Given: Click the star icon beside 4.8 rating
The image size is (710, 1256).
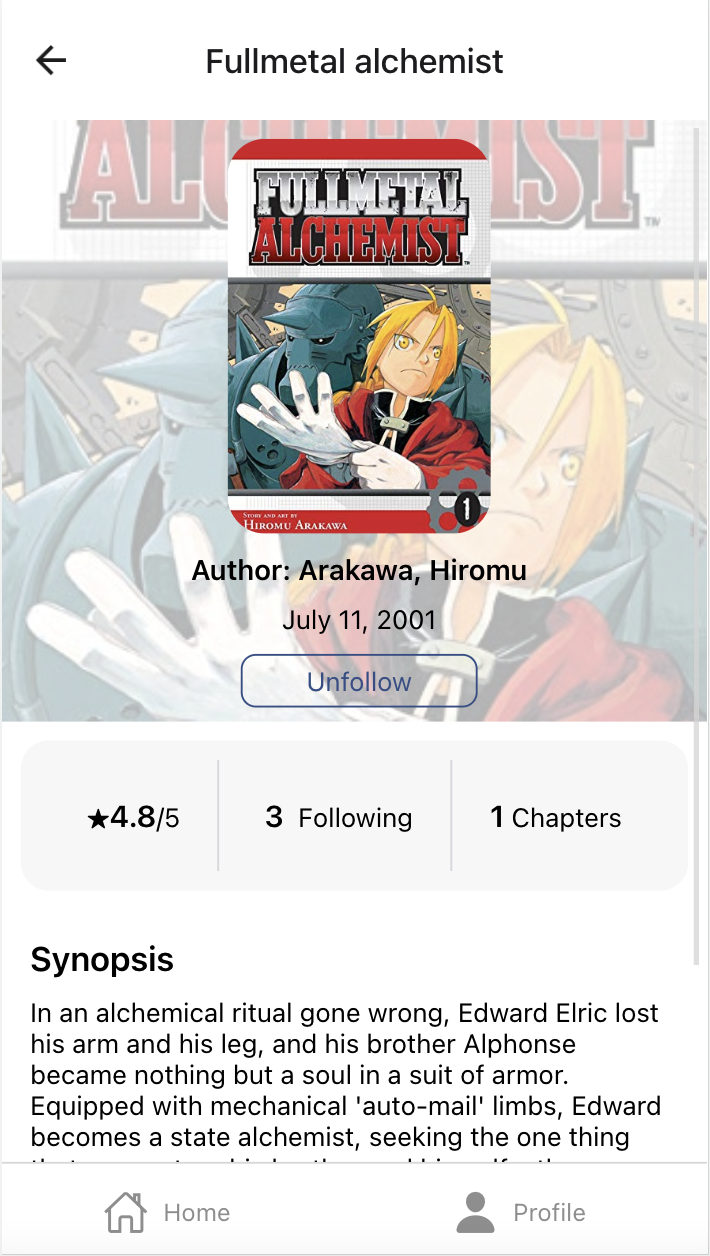Looking at the screenshot, I should pyautogui.click(x=98, y=820).
